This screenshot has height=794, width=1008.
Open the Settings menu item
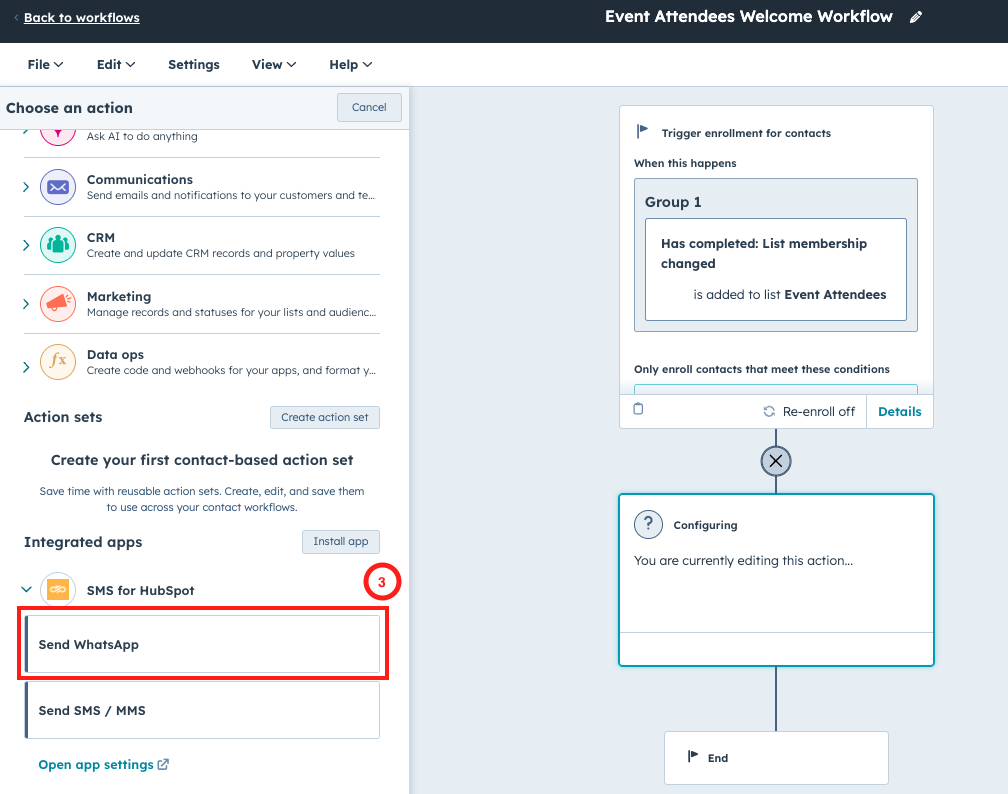click(x=194, y=64)
